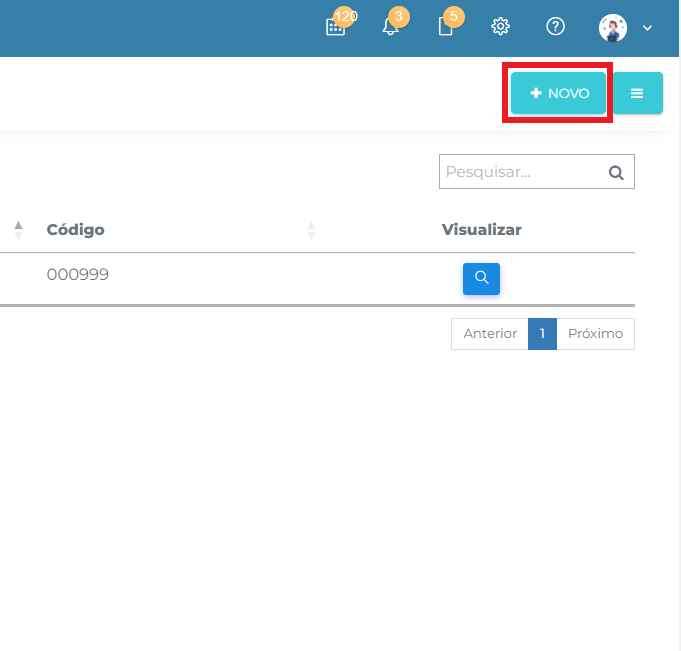The image size is (681, 651).
Task: Open the help question mark icon
Action: point(555,27)
